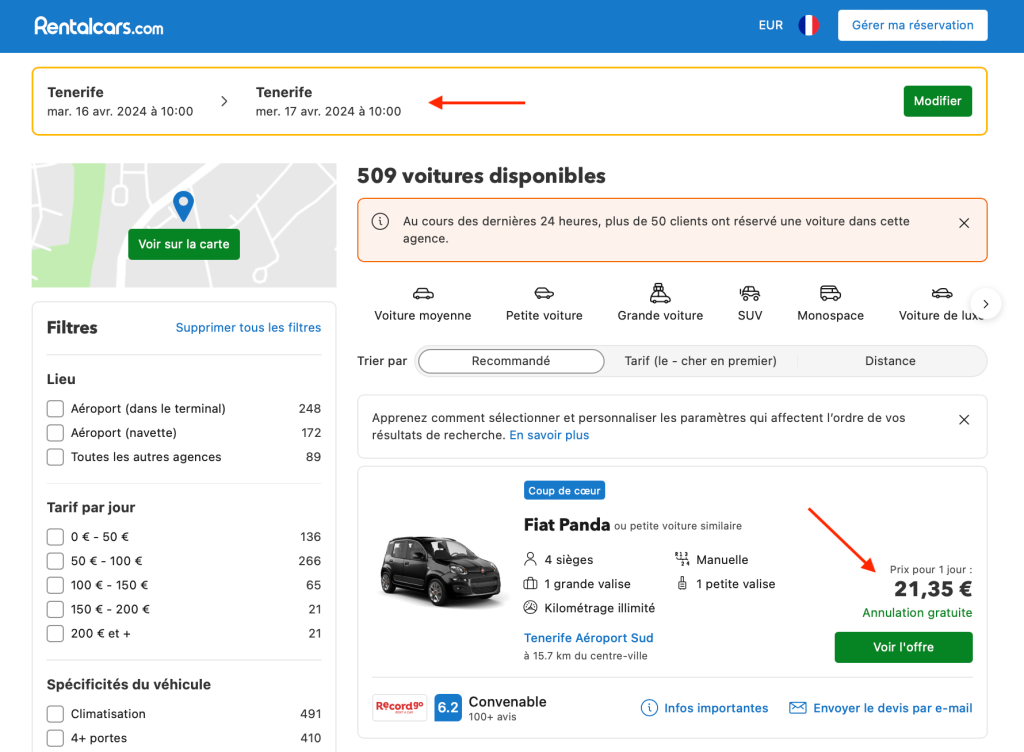The width and height of the screenshot is (1024, 752).
Task: Open the En savoir plus link
Action: 549,435
